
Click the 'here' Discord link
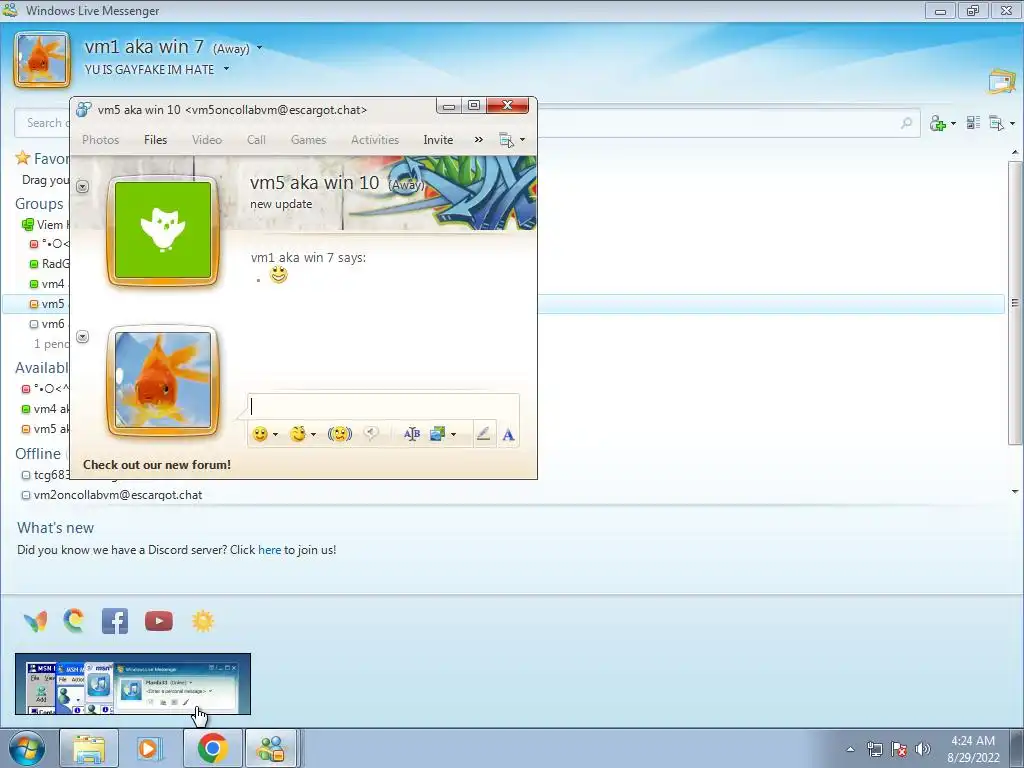(x=269, y=550)
